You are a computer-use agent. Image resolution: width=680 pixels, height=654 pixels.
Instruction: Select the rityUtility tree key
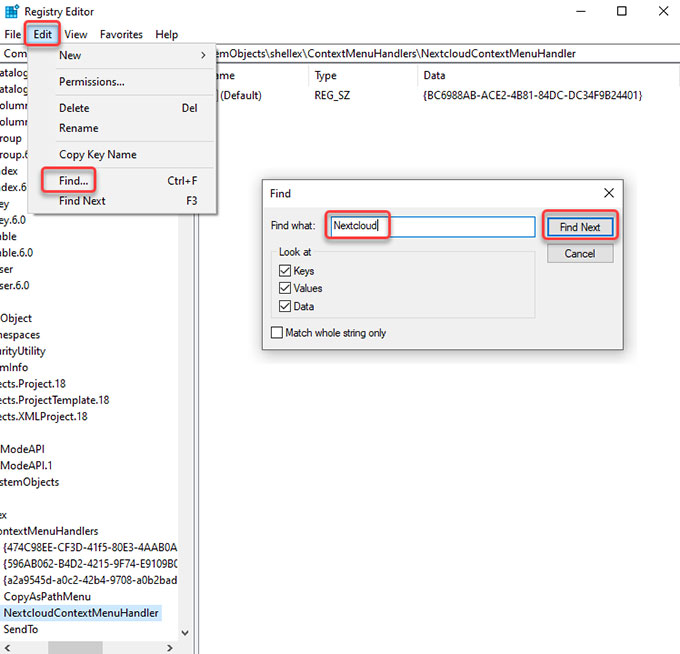pyautogui.click(x=23, y=351)
